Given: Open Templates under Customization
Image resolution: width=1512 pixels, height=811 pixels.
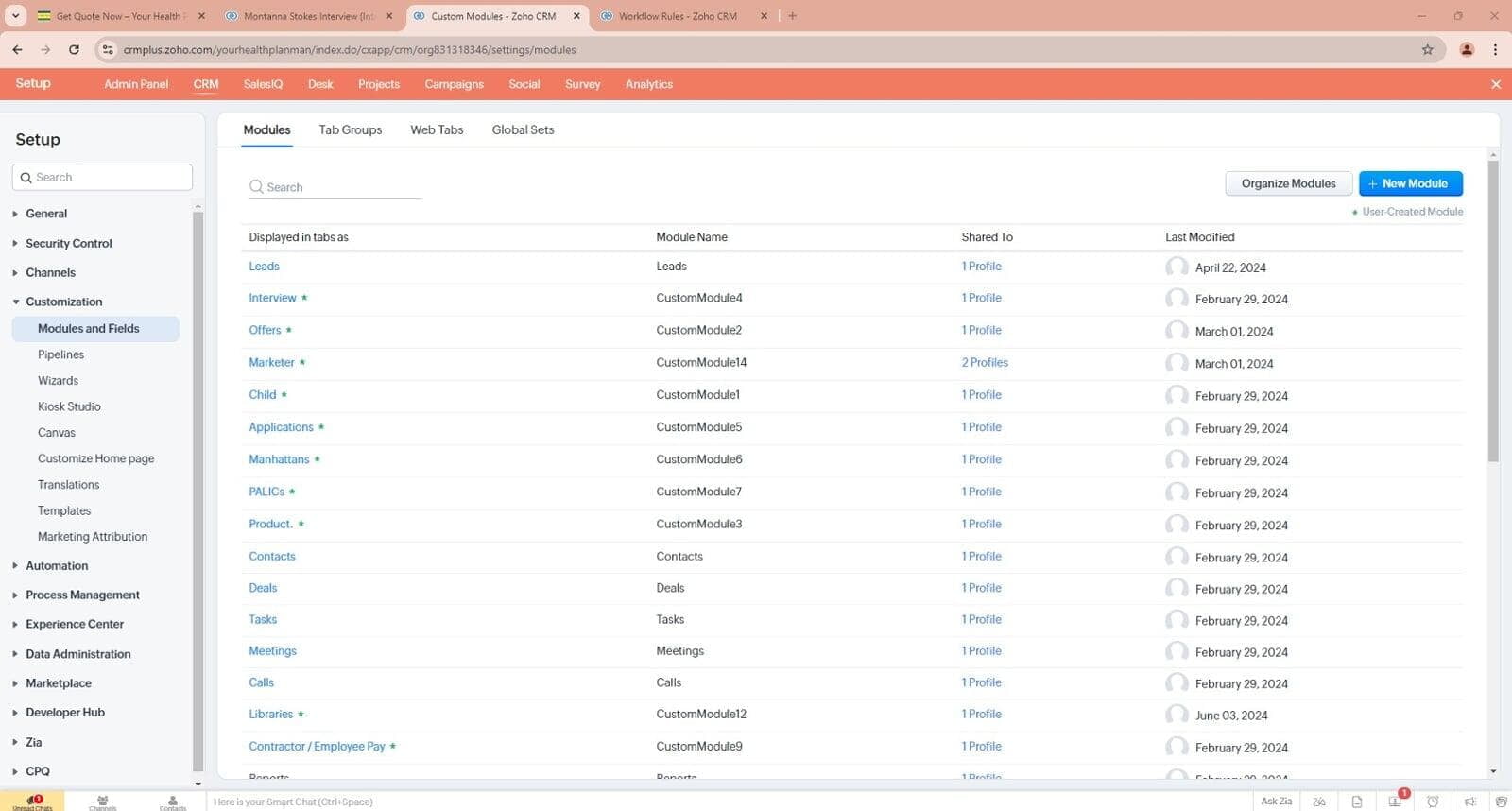Looking at the screenshot, I should point(64,510).
